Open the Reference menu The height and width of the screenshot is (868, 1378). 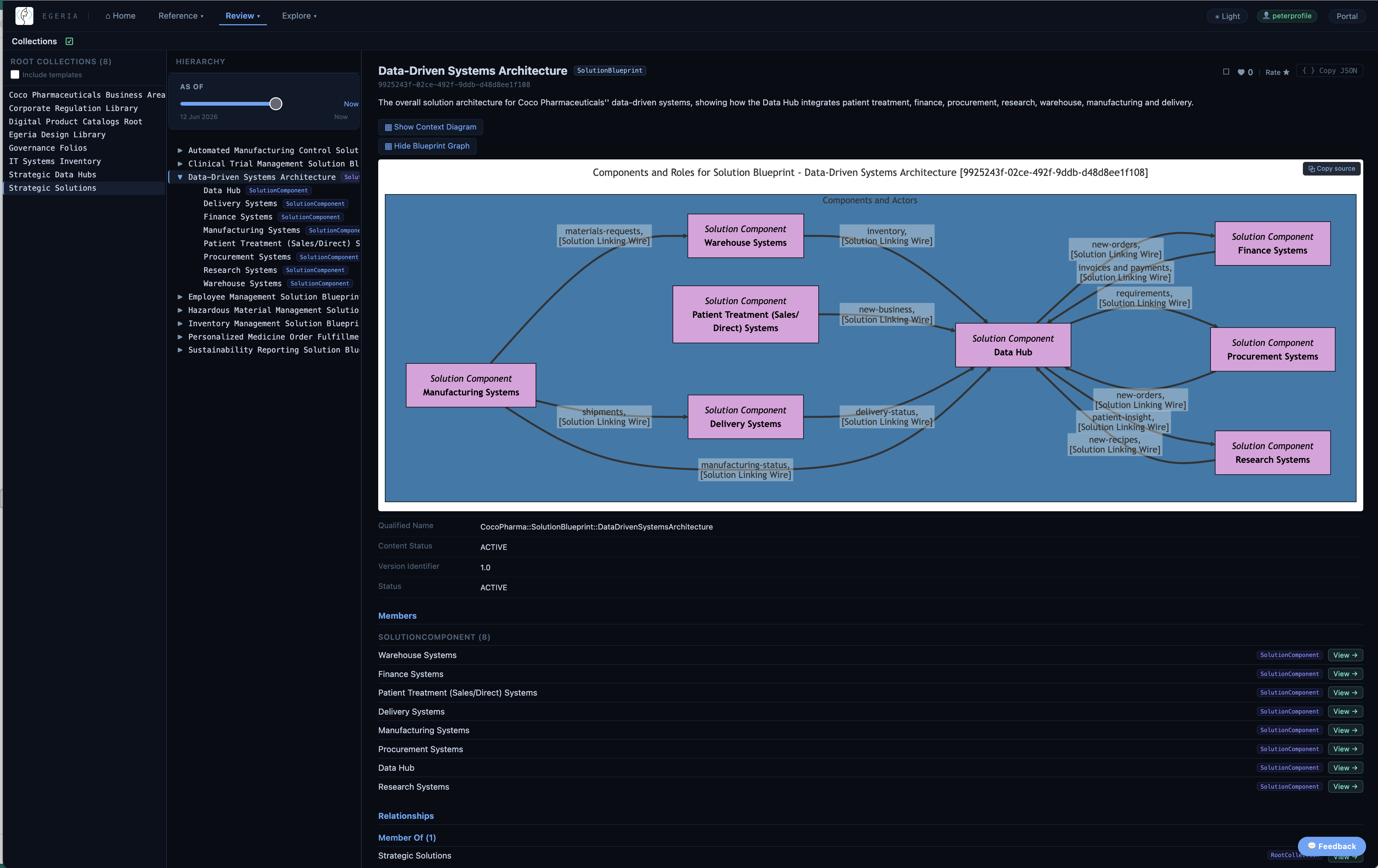pyautogui.click(x=180, y=15)
